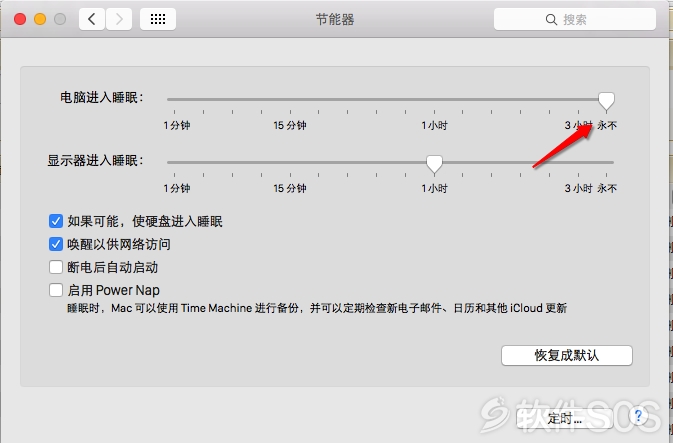673x443 pixels.
Task: Click the 节能器 window title
Action: (335, 19)
